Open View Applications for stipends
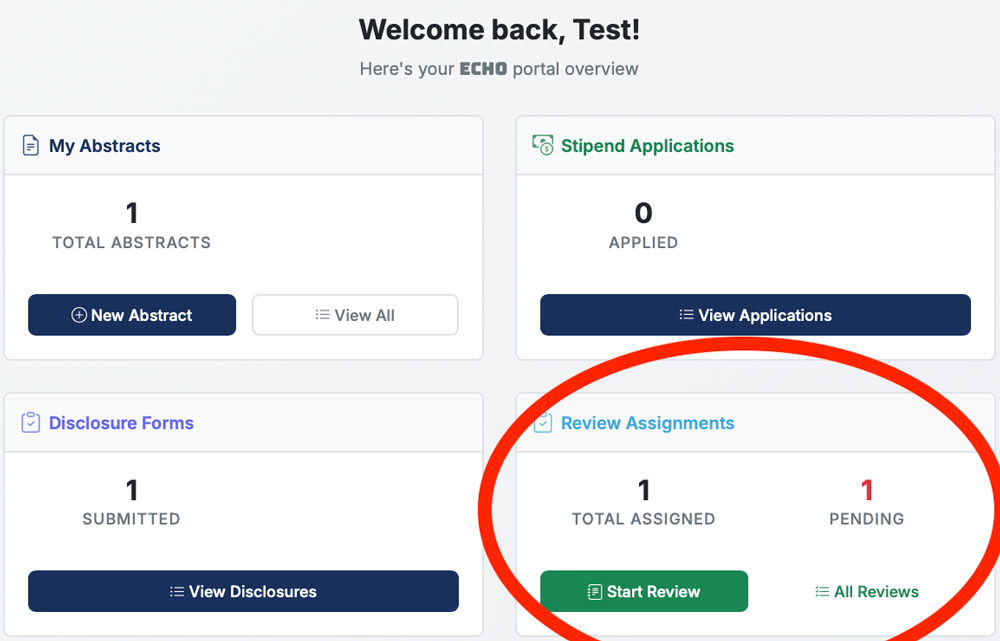 pyautogui.click(x=755, y=315)
